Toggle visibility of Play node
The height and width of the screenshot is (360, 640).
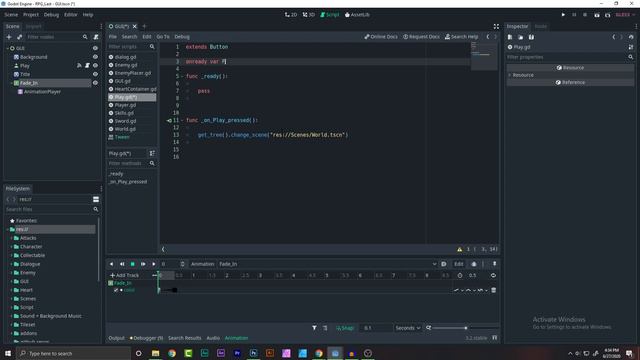(95, 65)
